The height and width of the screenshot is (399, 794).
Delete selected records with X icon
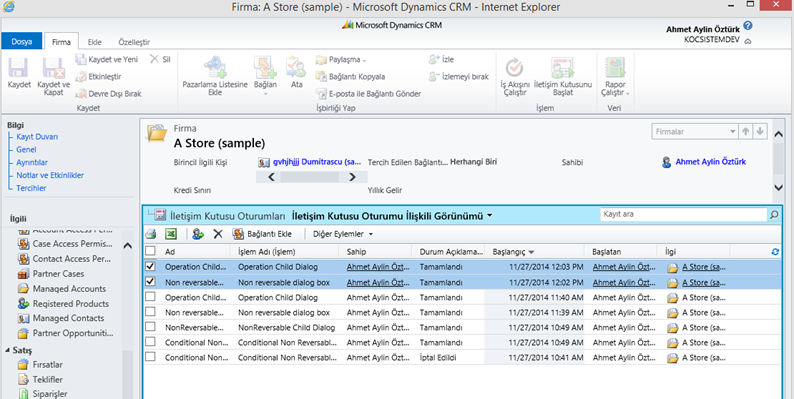click(218, 234)
